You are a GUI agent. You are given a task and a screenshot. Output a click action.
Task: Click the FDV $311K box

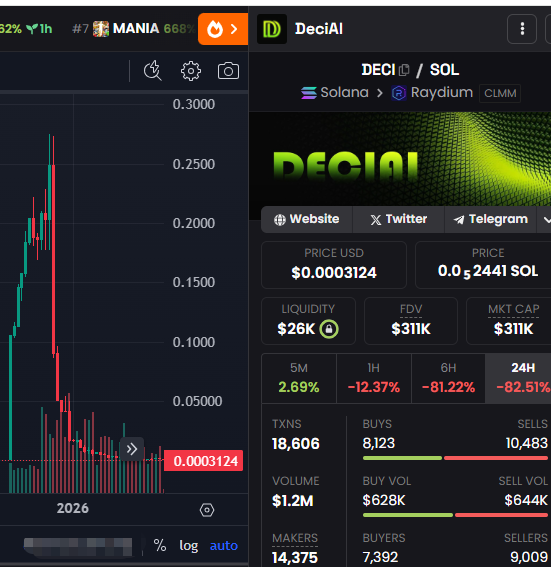click(411, 321)
